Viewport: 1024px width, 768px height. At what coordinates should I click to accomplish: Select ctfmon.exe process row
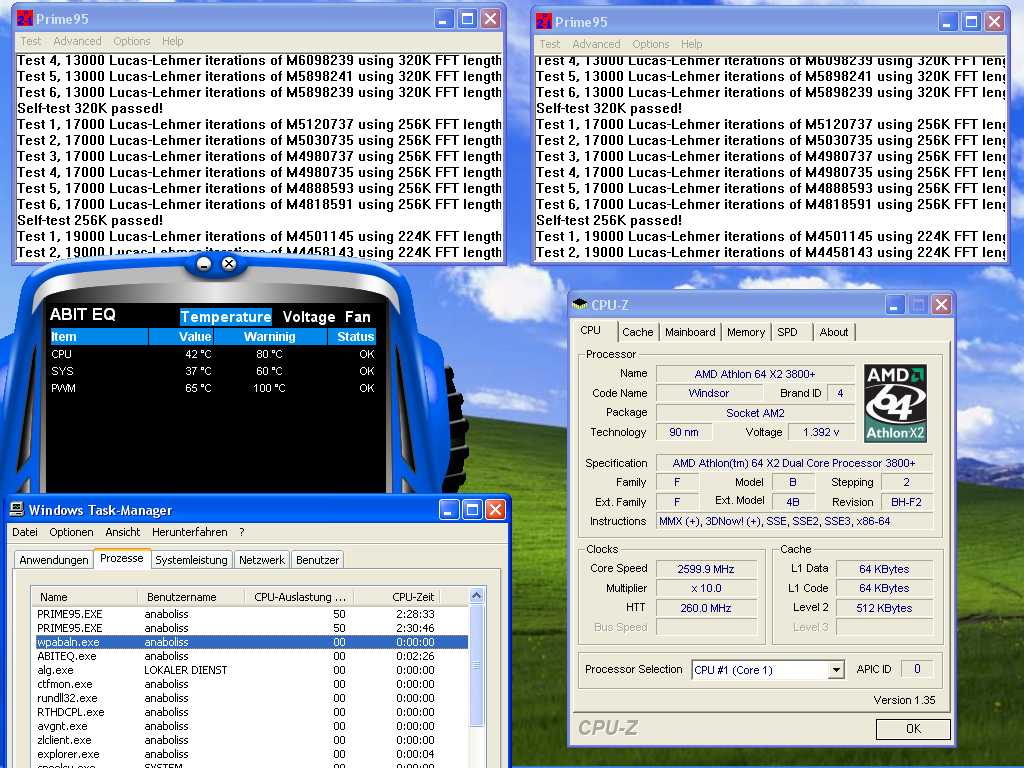tap(251, 684)
